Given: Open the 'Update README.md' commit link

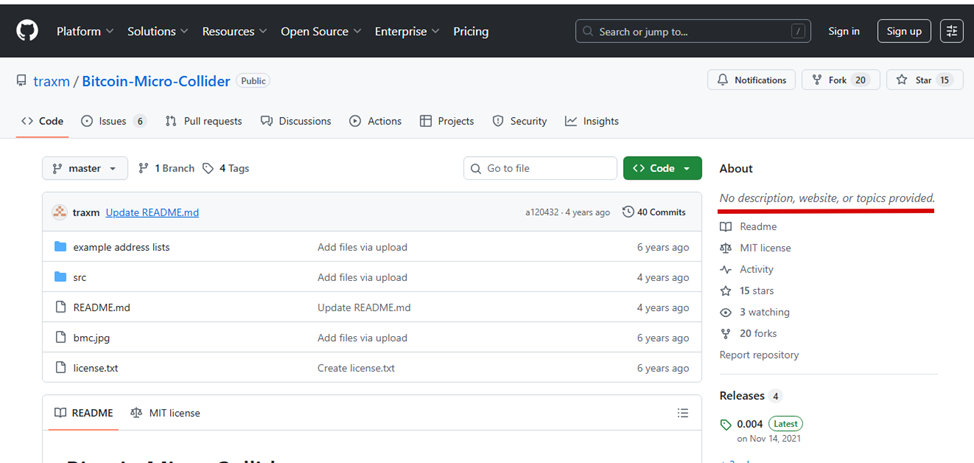Looking at the screenshot, I should coord(152,212).
